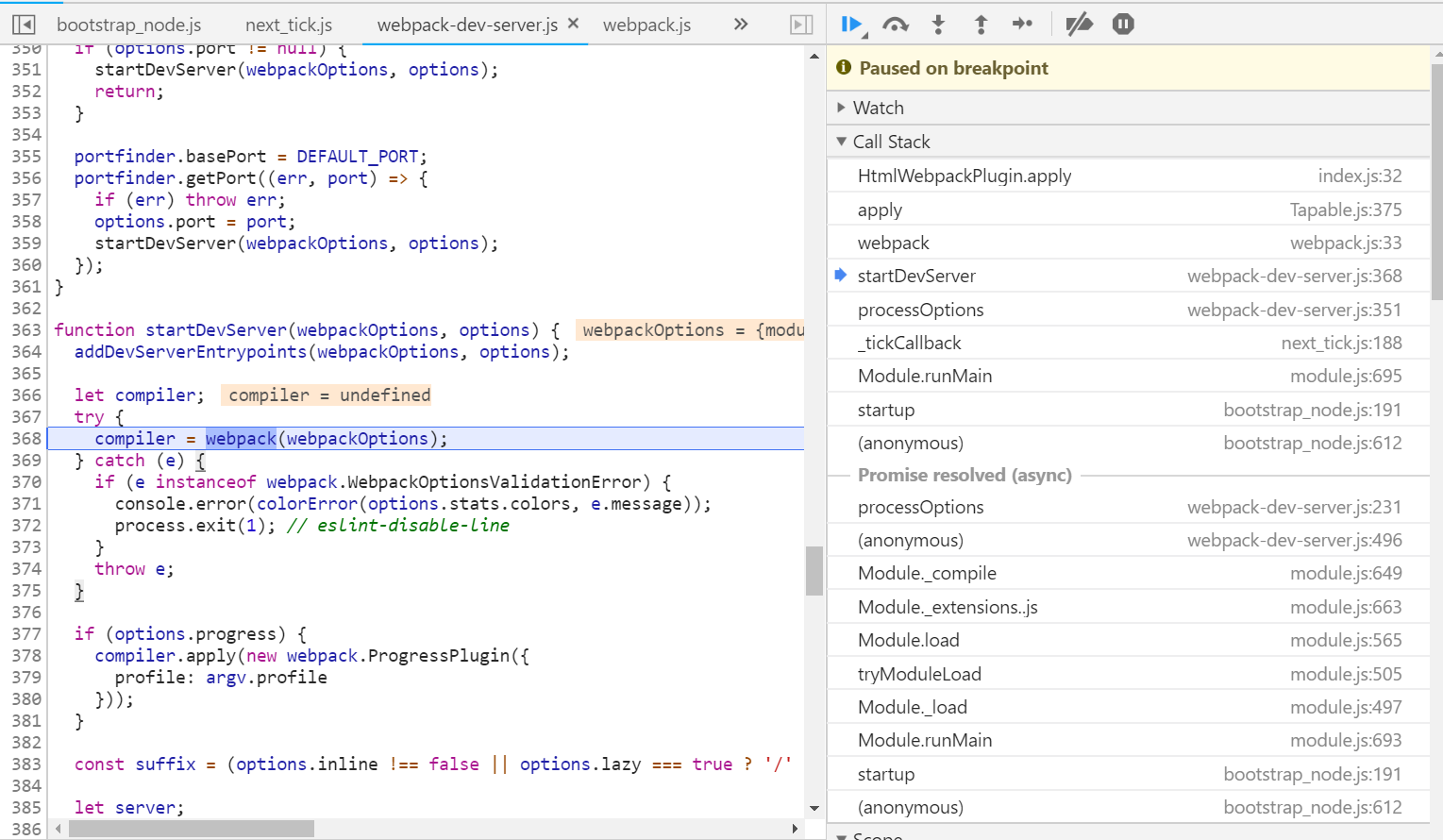This screenshot has height=840, width=1443.
Task: Open webpack-dev-server.js:368 source link
Action: pyautogui.click(x=1295, y=276)
